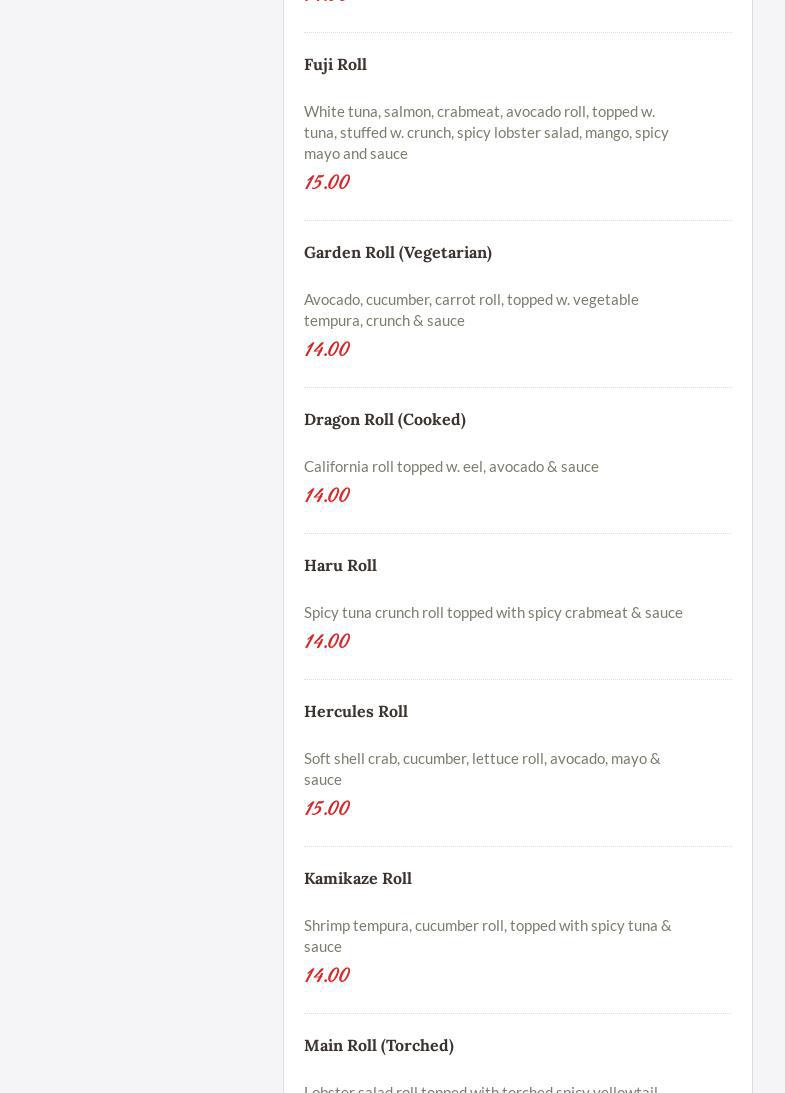Click the lobster salad roll description
The height and width of the screenshot is (1093, 785).
coord(480,1087)
